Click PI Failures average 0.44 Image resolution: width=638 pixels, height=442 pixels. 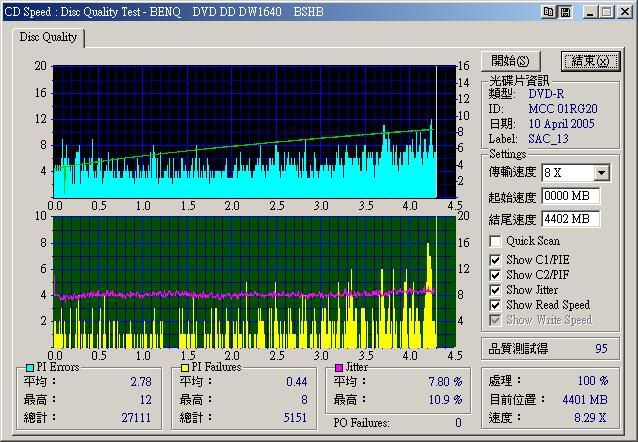click(x=297, y=382)
